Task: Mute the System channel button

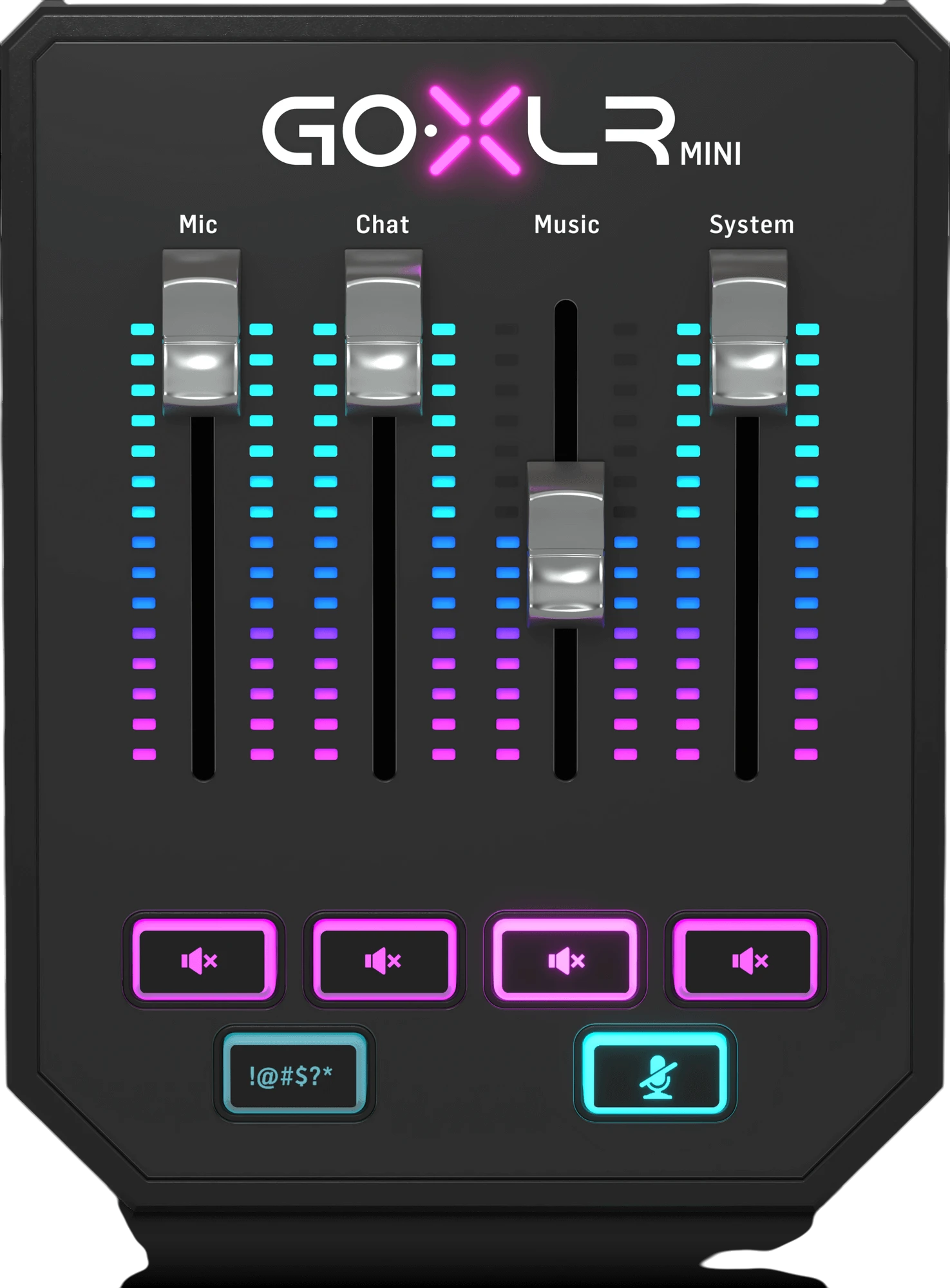Action: pos(746,960)
